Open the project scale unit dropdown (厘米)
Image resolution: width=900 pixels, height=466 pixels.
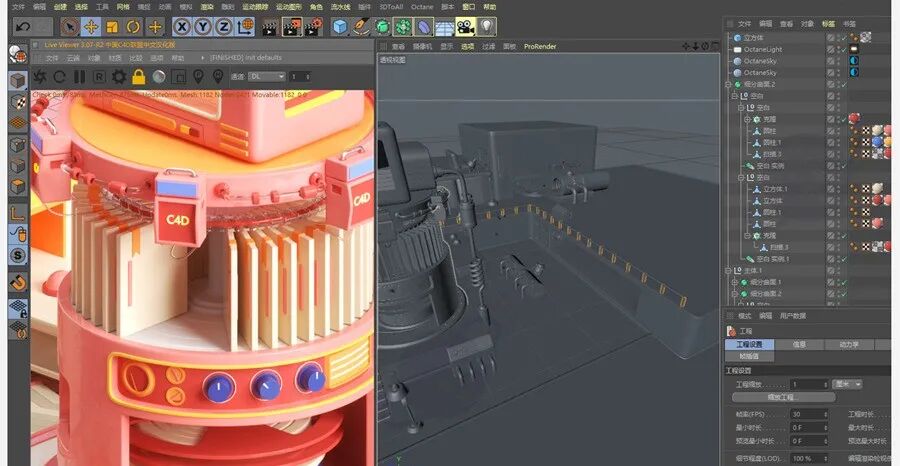[847, 384]
